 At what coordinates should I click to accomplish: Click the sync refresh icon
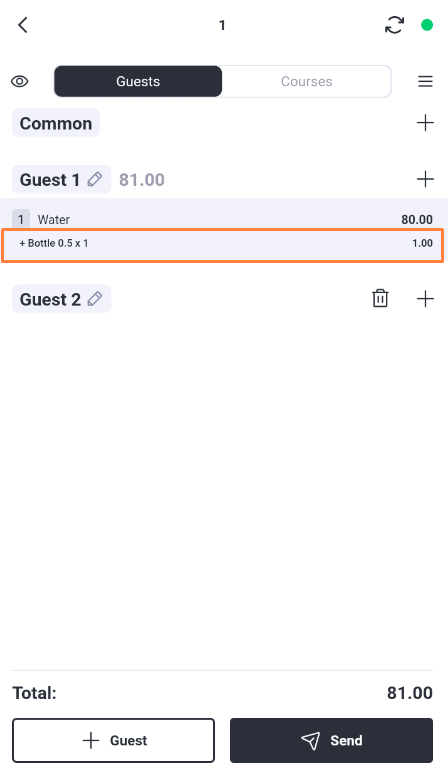[x=394, y=25]
